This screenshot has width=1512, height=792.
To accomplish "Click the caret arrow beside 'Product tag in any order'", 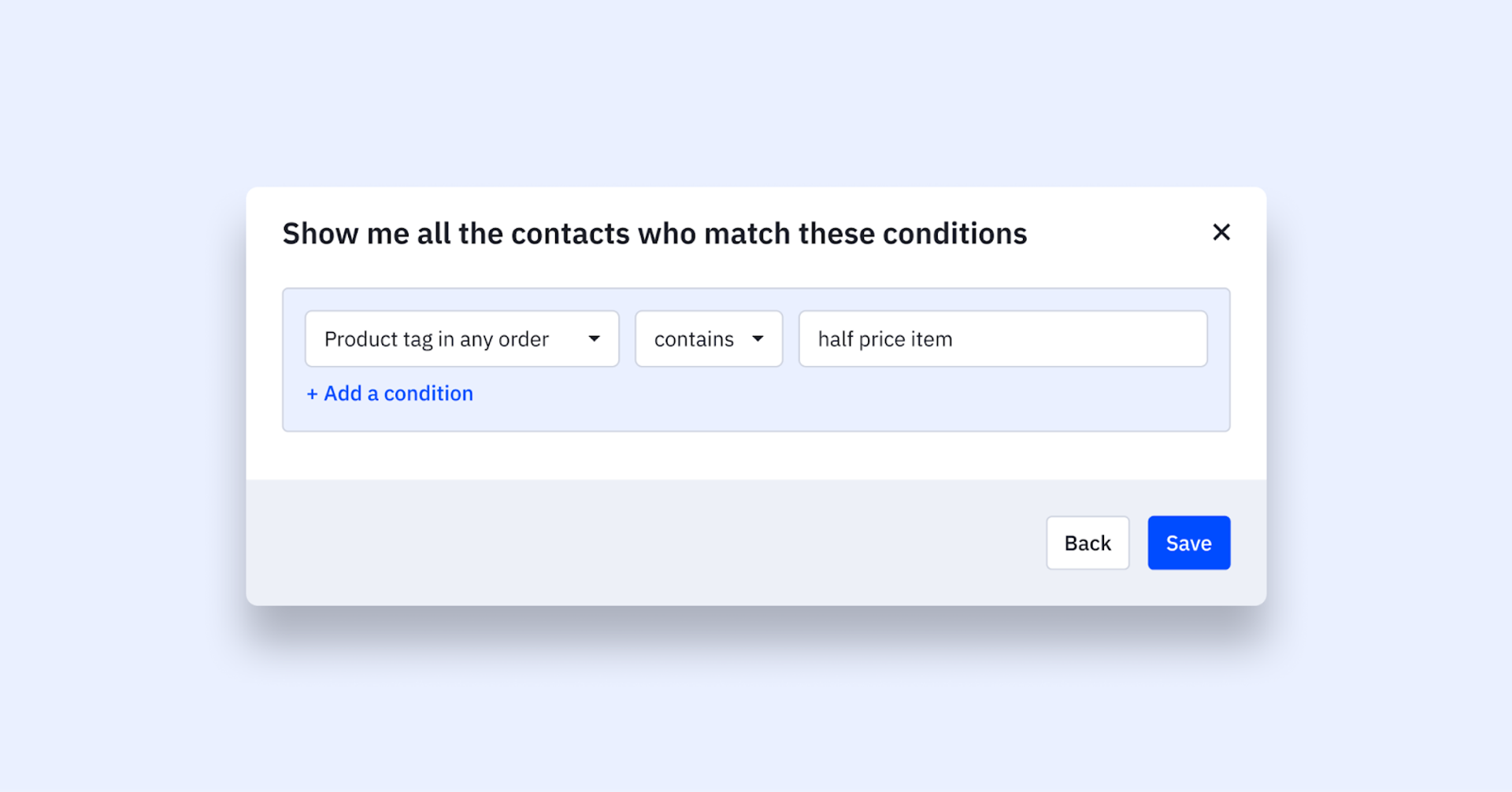I will pos(594,339).
